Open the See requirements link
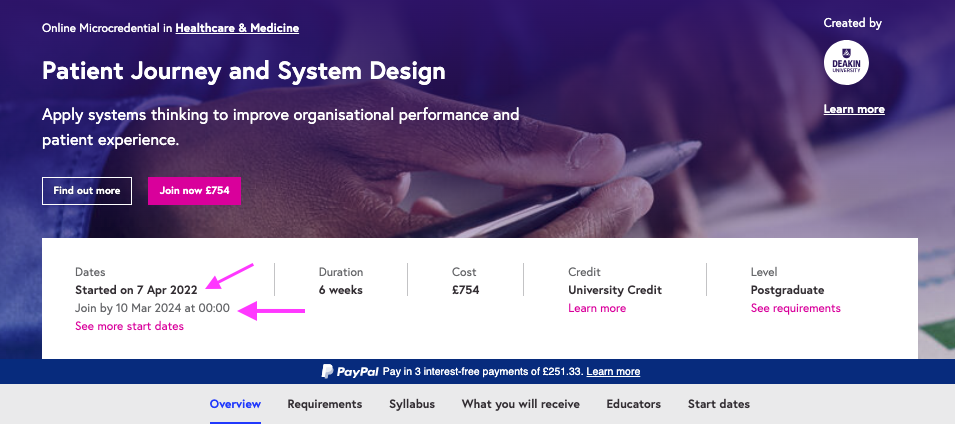This screenshot has width=955, height=439. point(795,308)
